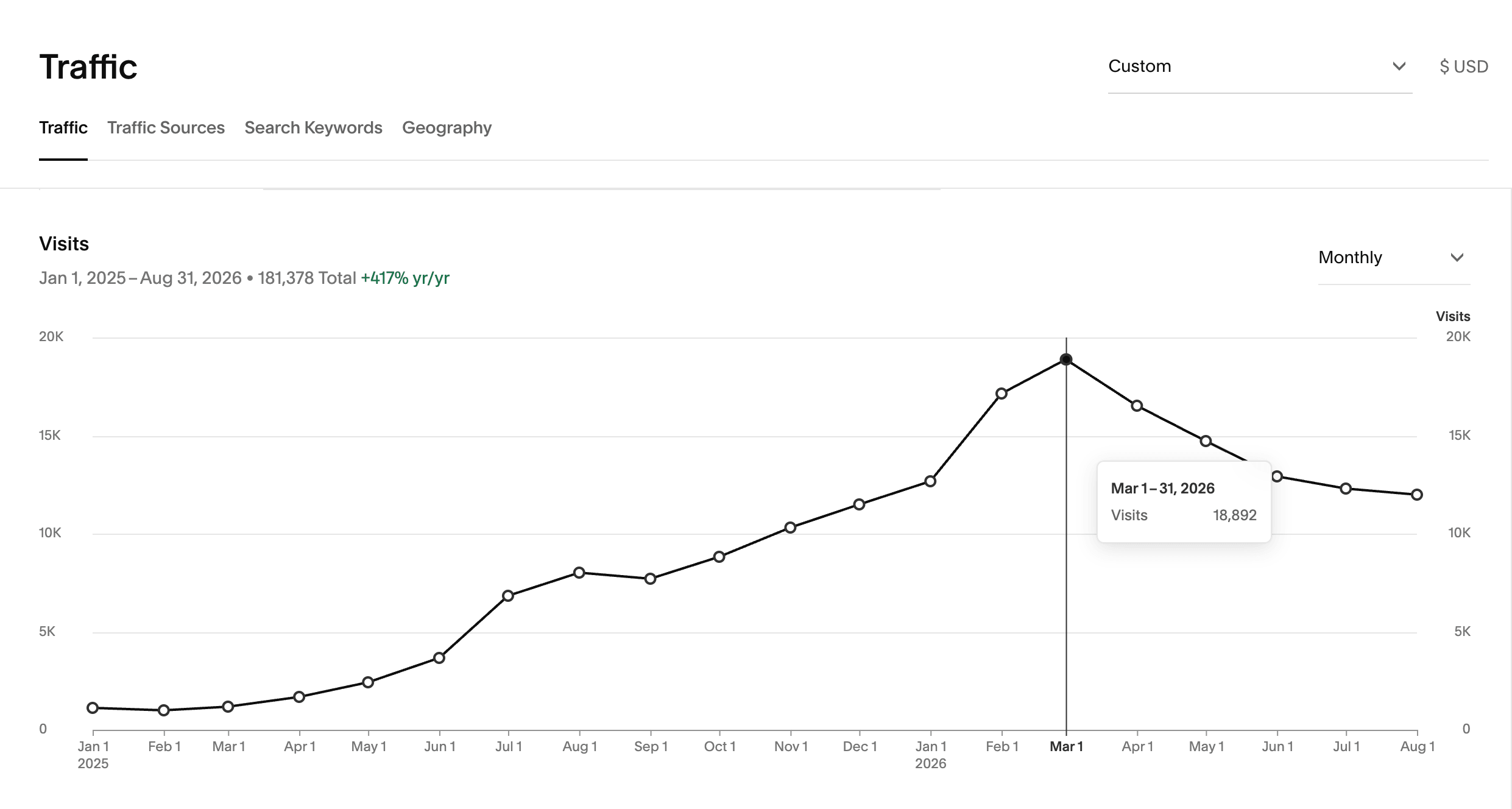1512x809 pixels.
Task: Click the Feb 2025 data point
Action: 163,710
